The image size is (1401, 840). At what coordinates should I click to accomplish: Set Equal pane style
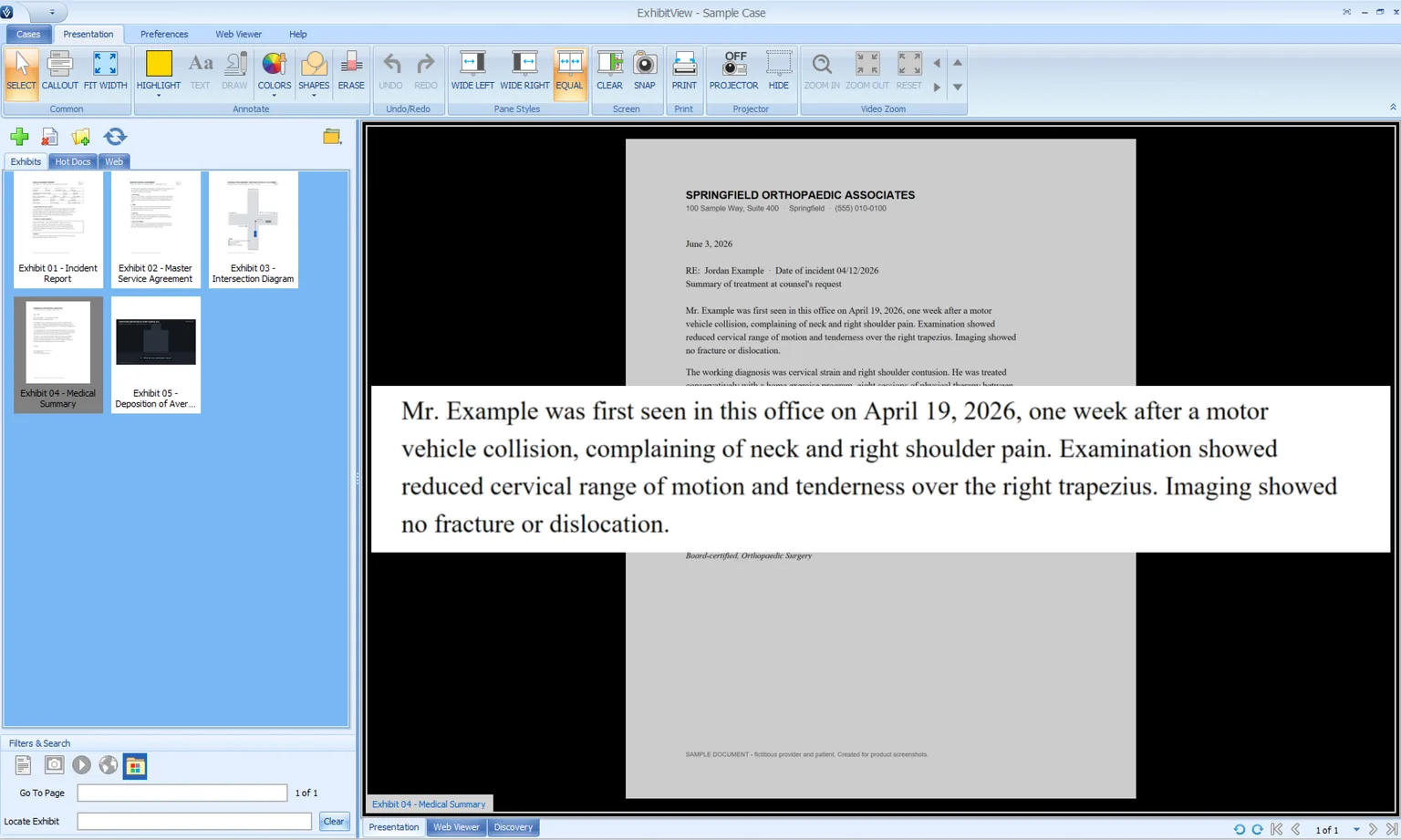pyautogui.click(x=569, y=72)
